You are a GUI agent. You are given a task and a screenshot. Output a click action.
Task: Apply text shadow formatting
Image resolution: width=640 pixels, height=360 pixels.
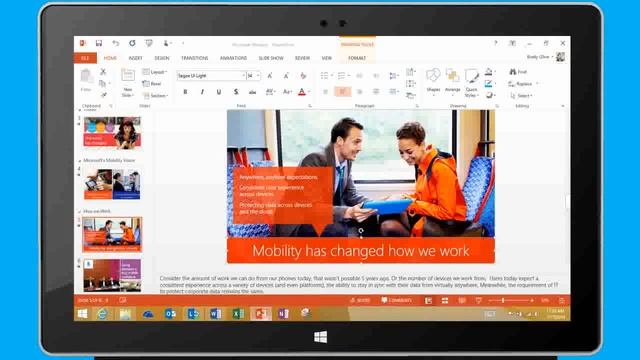(x=236, y=92)
